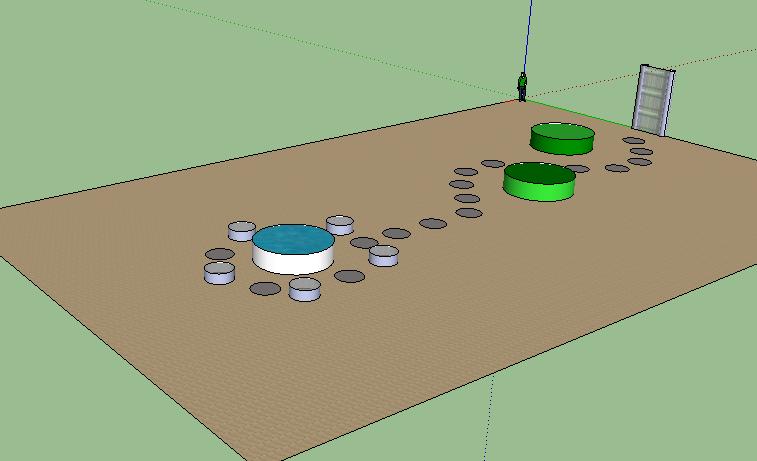Select the small cylinder right of the pool
The width and height of the screenshot is (757, 461).
tap(384, 255)
